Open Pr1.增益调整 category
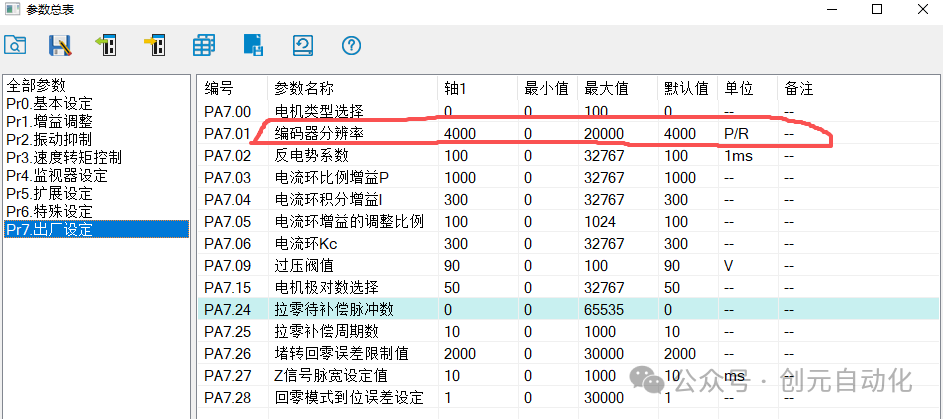943x419 pixels. (49, 121)
